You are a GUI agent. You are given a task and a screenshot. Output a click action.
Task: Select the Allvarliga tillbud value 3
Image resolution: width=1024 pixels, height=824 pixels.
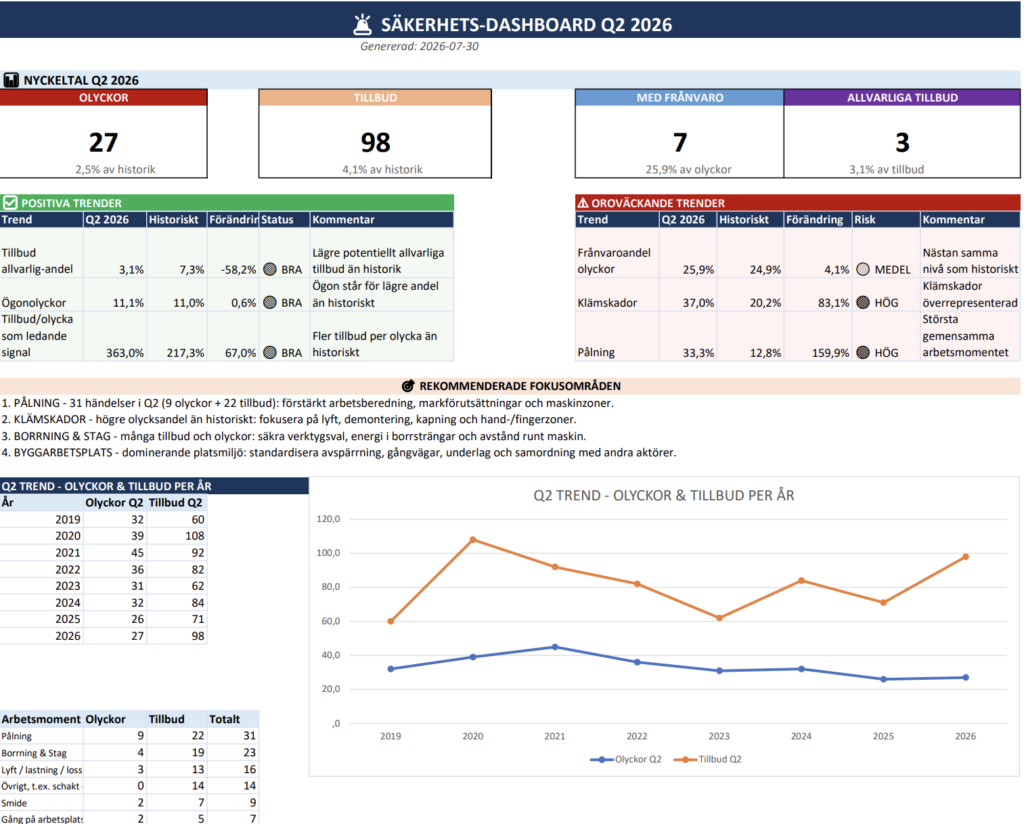pos(902,142)
